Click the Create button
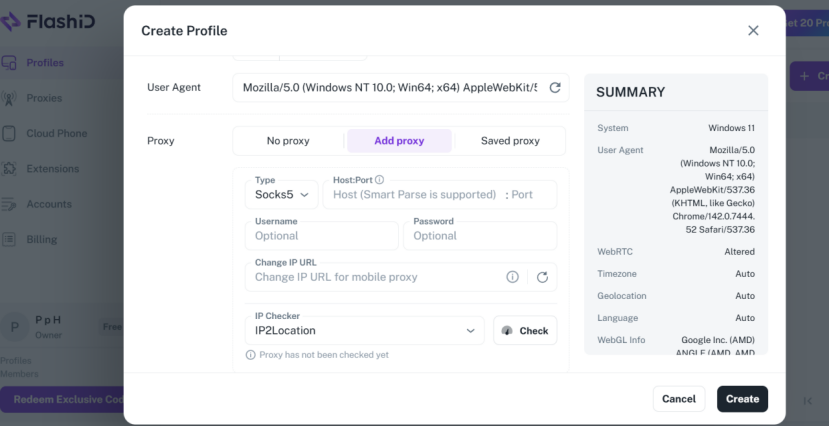 click(x=742, y=399)
